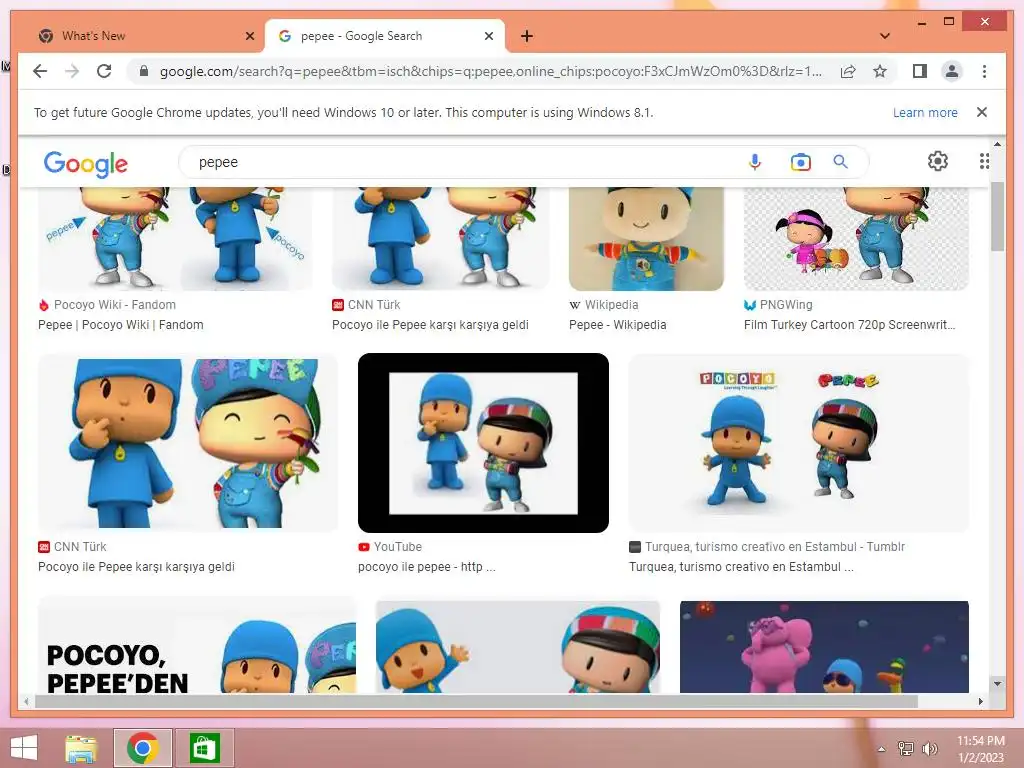Open a new browser tab

click(527, 36)
